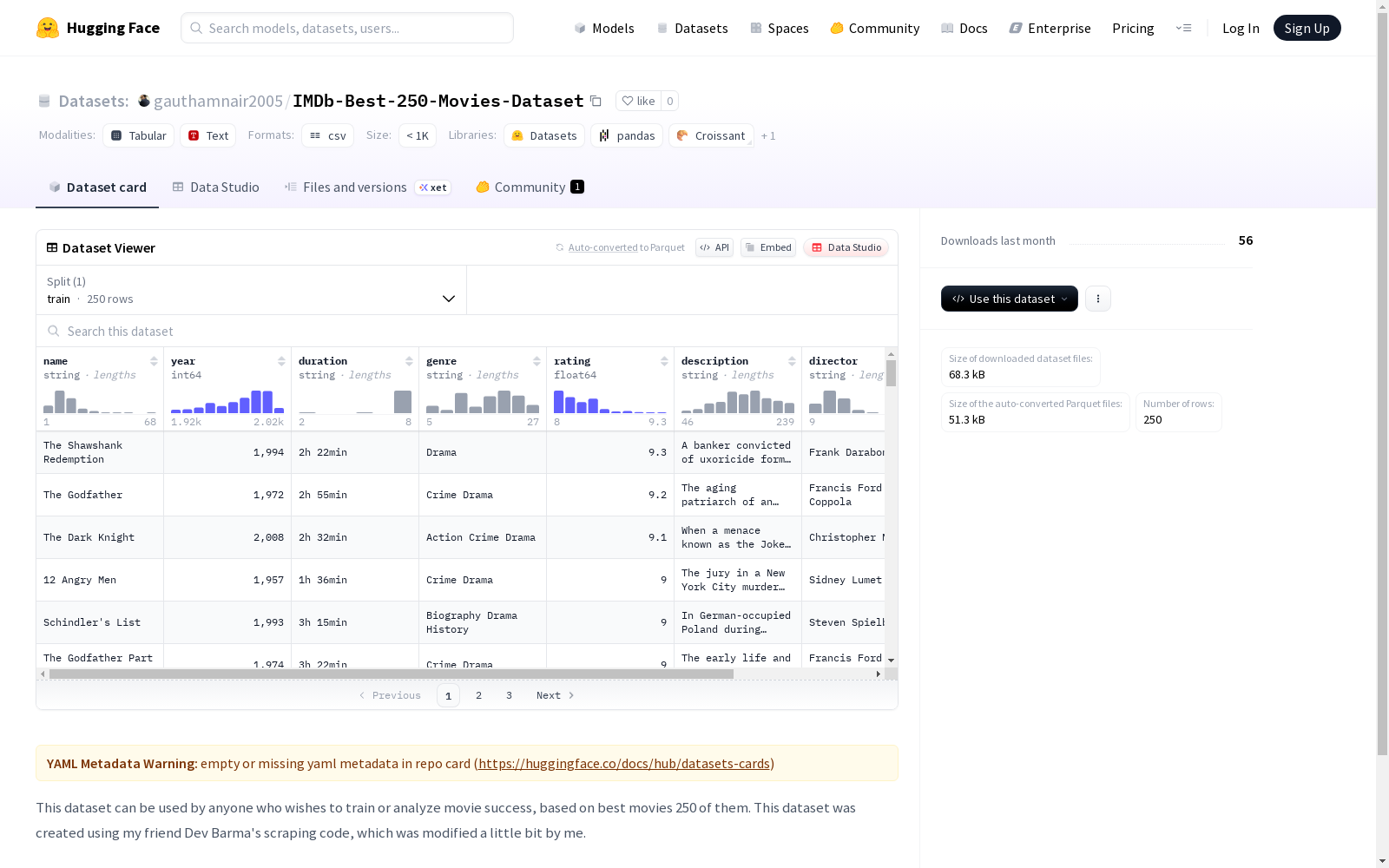The height and width of the screenshot is (868, 1389).
Task: Open the Tabular modality tag
Action: click(x=139, y=135)
